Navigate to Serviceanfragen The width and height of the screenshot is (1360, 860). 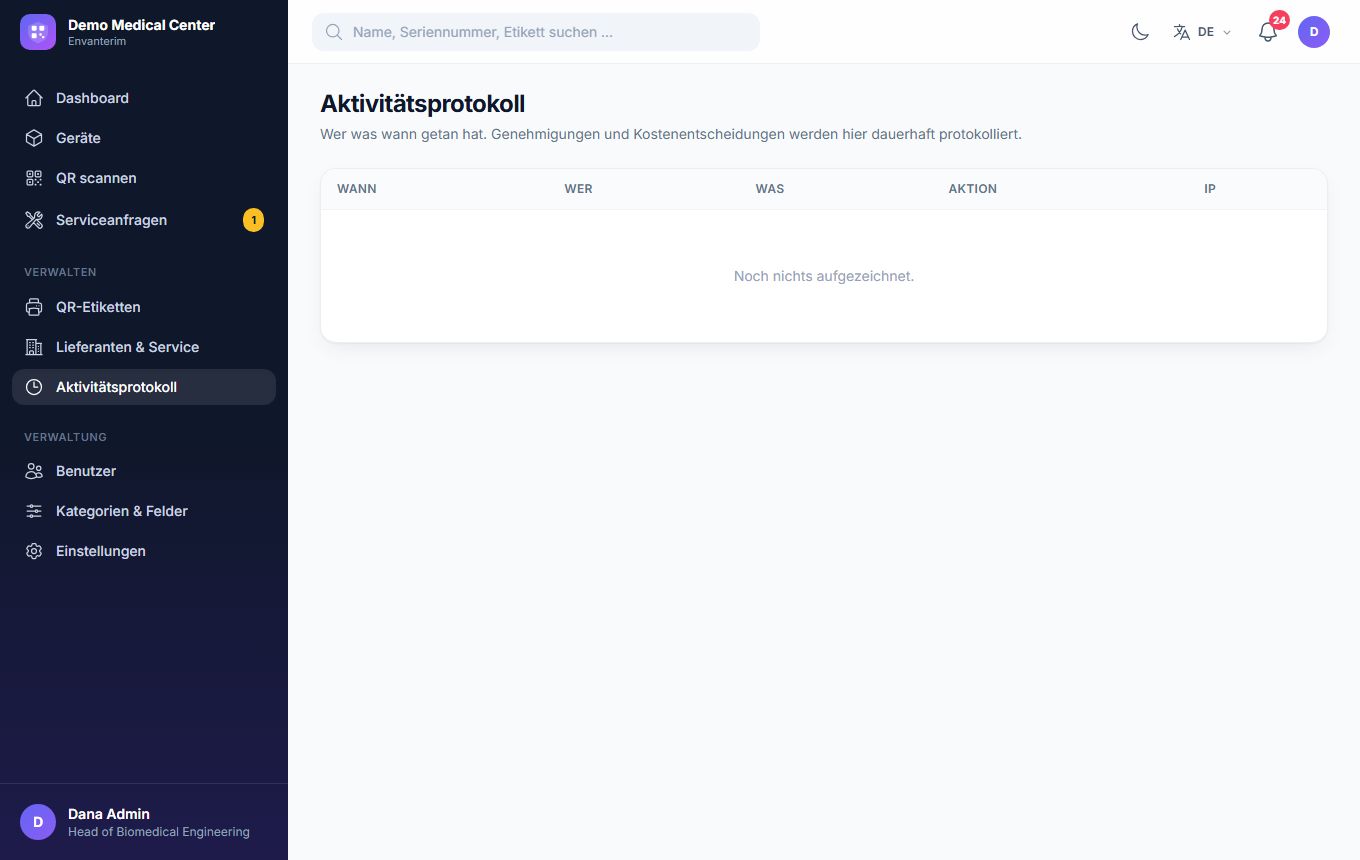[x=144, y=220]
